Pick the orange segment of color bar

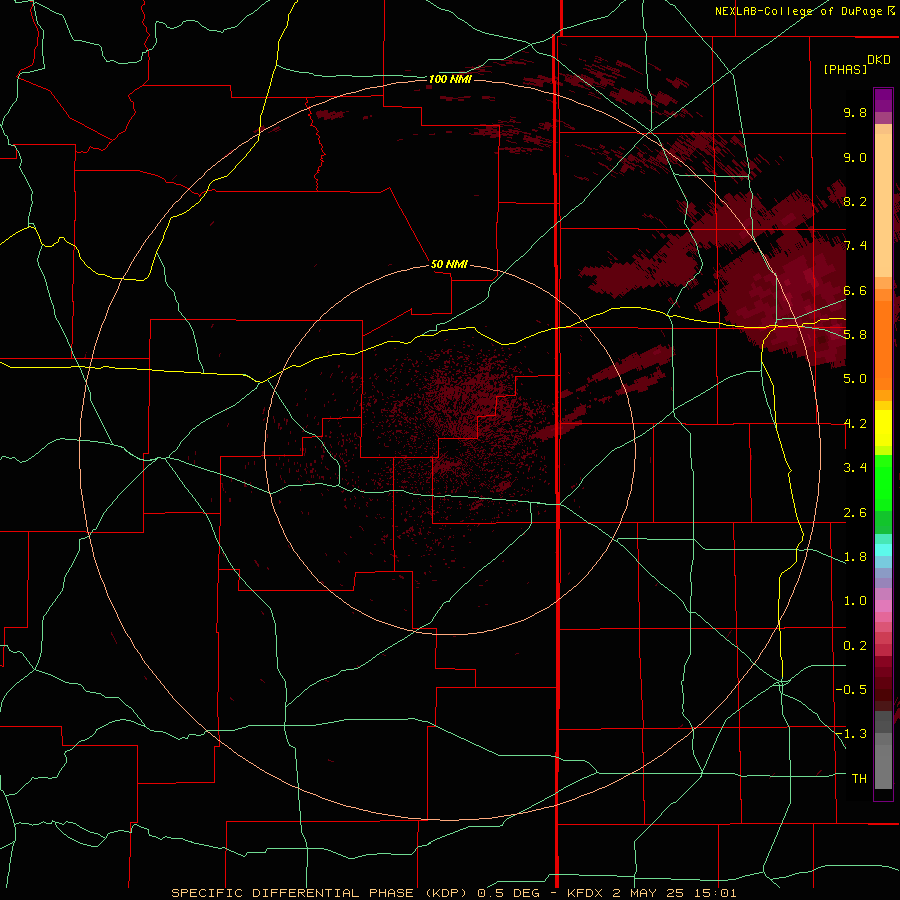[883, 345]
